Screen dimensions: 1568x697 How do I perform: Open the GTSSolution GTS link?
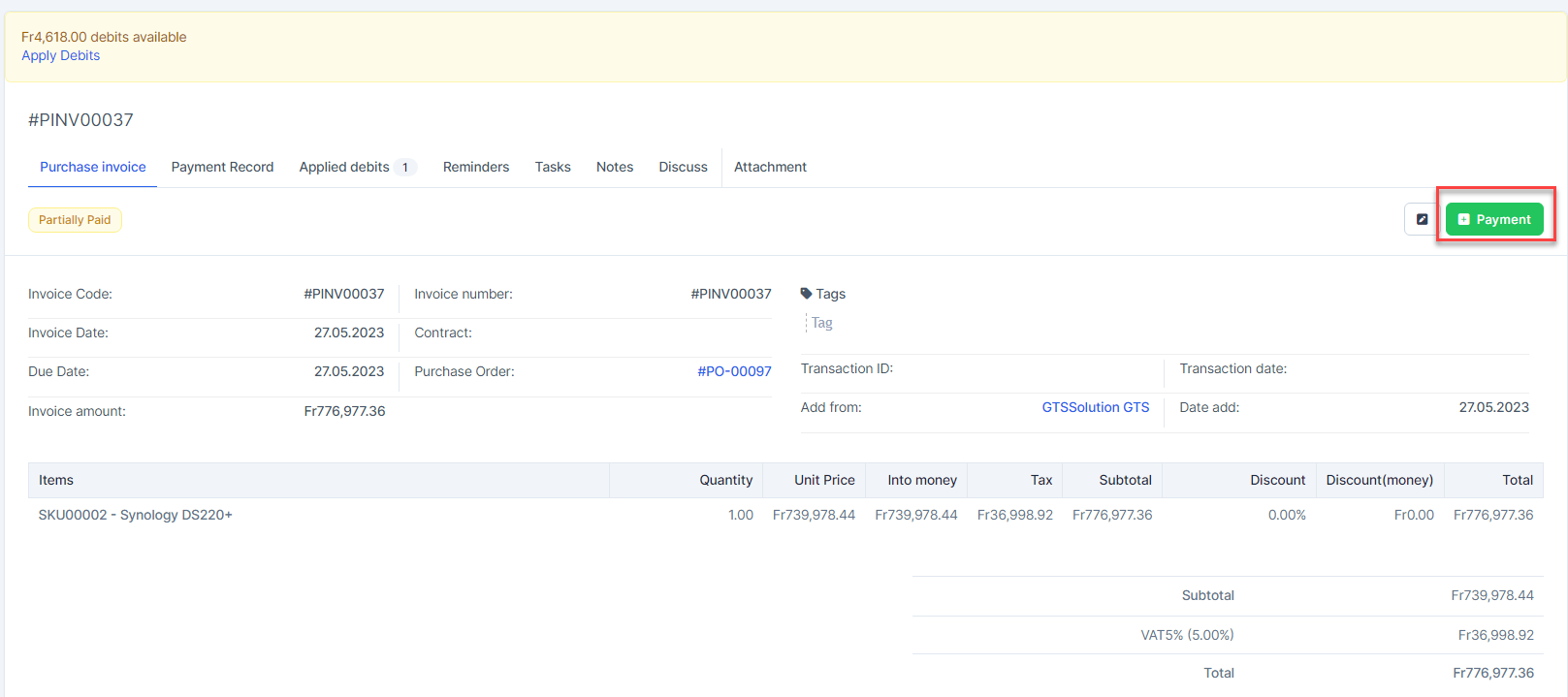1095,407
